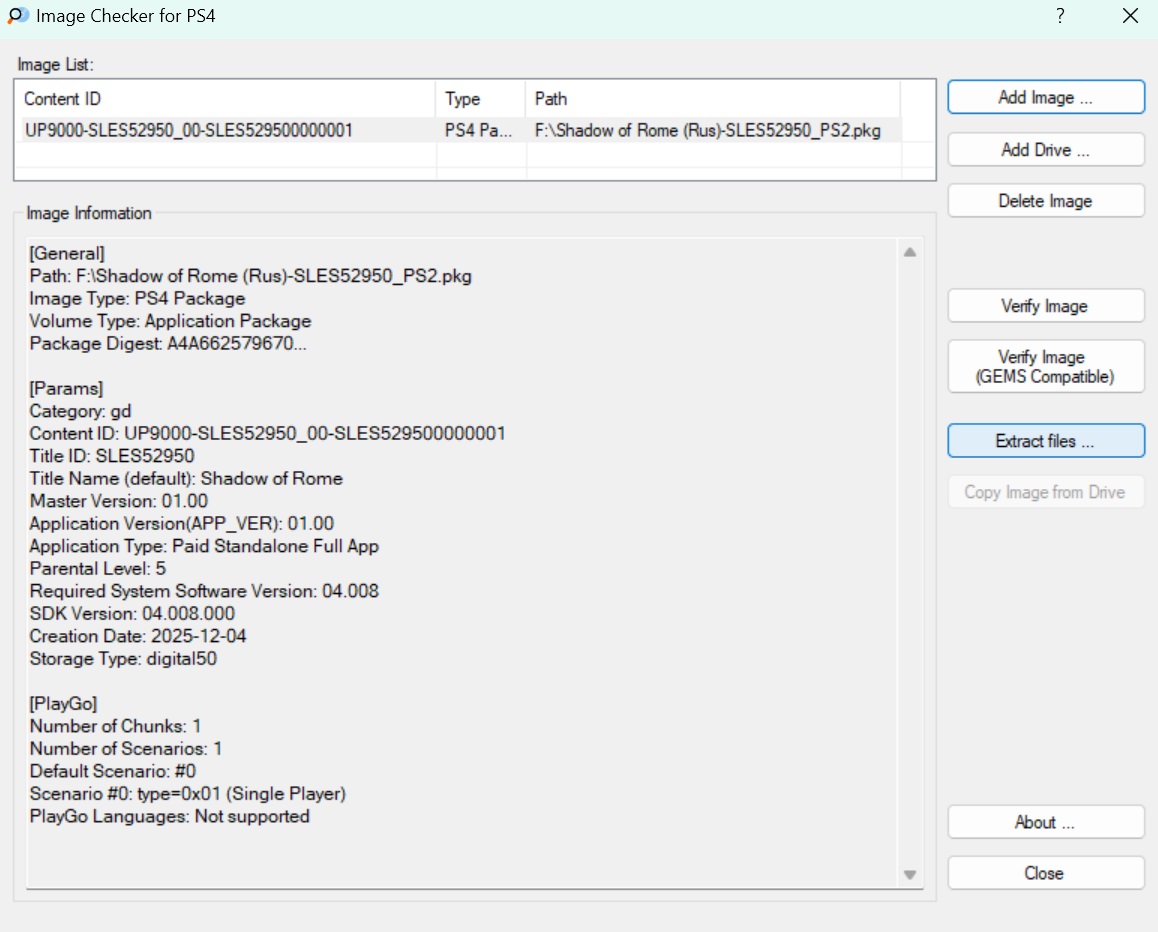Open the Extract files dialog
1158x932 pixels.
point(1045,441)
